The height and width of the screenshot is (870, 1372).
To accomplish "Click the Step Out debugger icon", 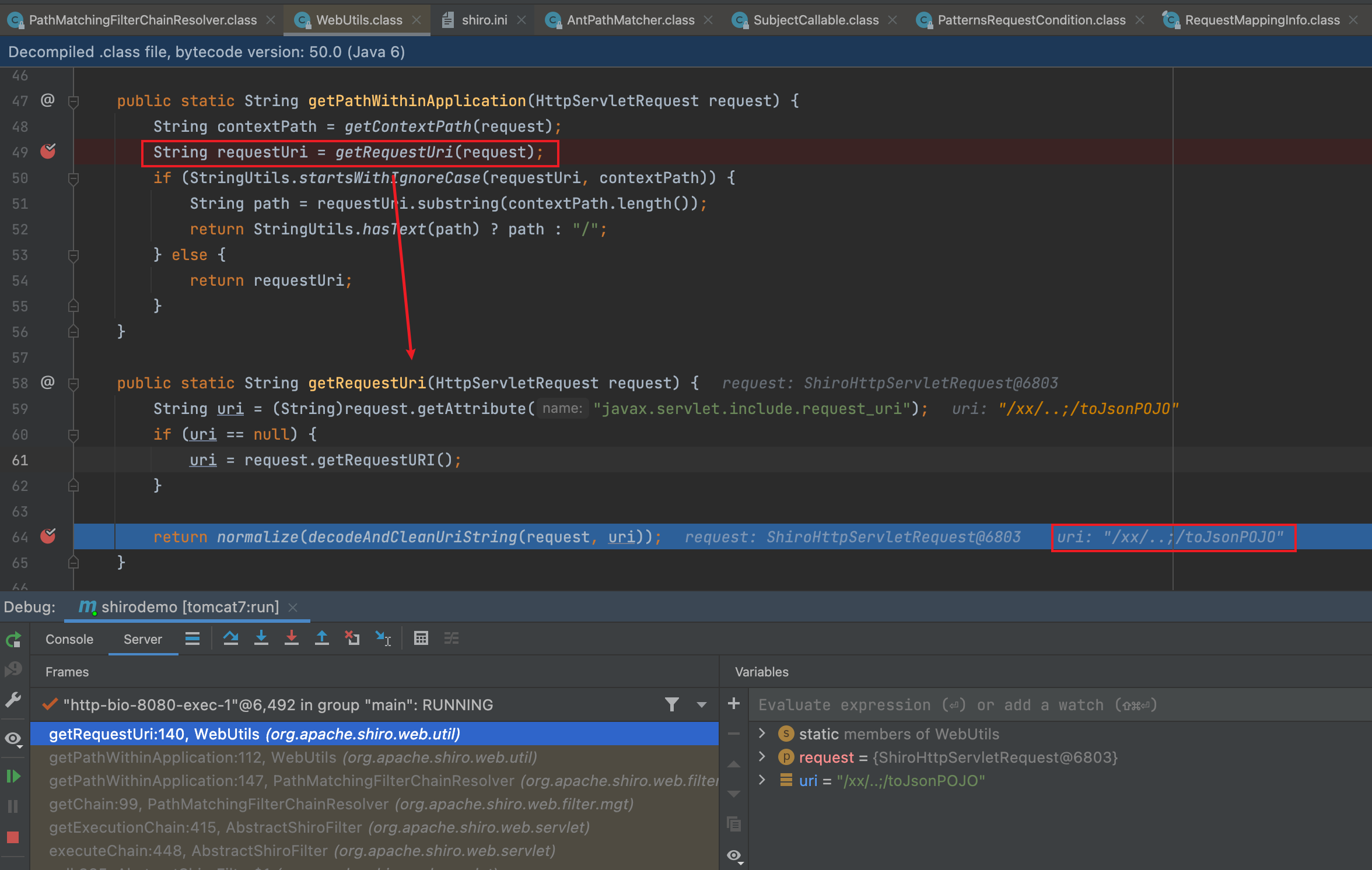I will pyautogui.click(x=322, y=639).
